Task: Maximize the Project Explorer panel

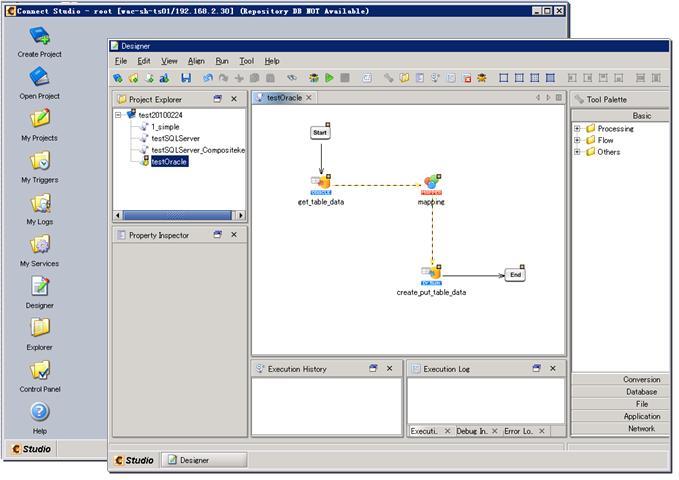Action: coord(217,99)
